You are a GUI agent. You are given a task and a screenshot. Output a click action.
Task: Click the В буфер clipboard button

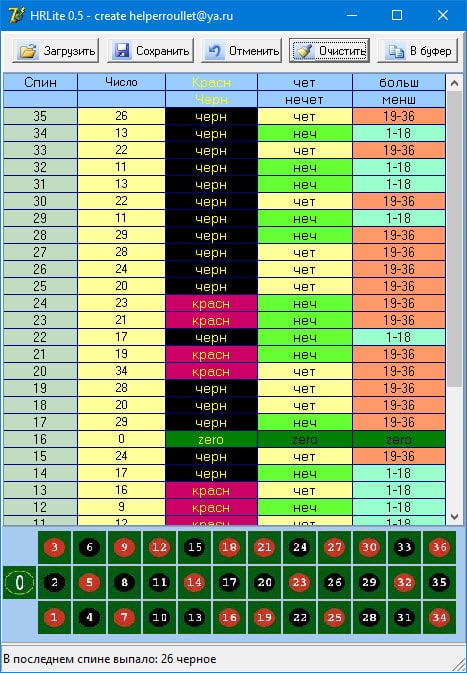coord(418,51)
